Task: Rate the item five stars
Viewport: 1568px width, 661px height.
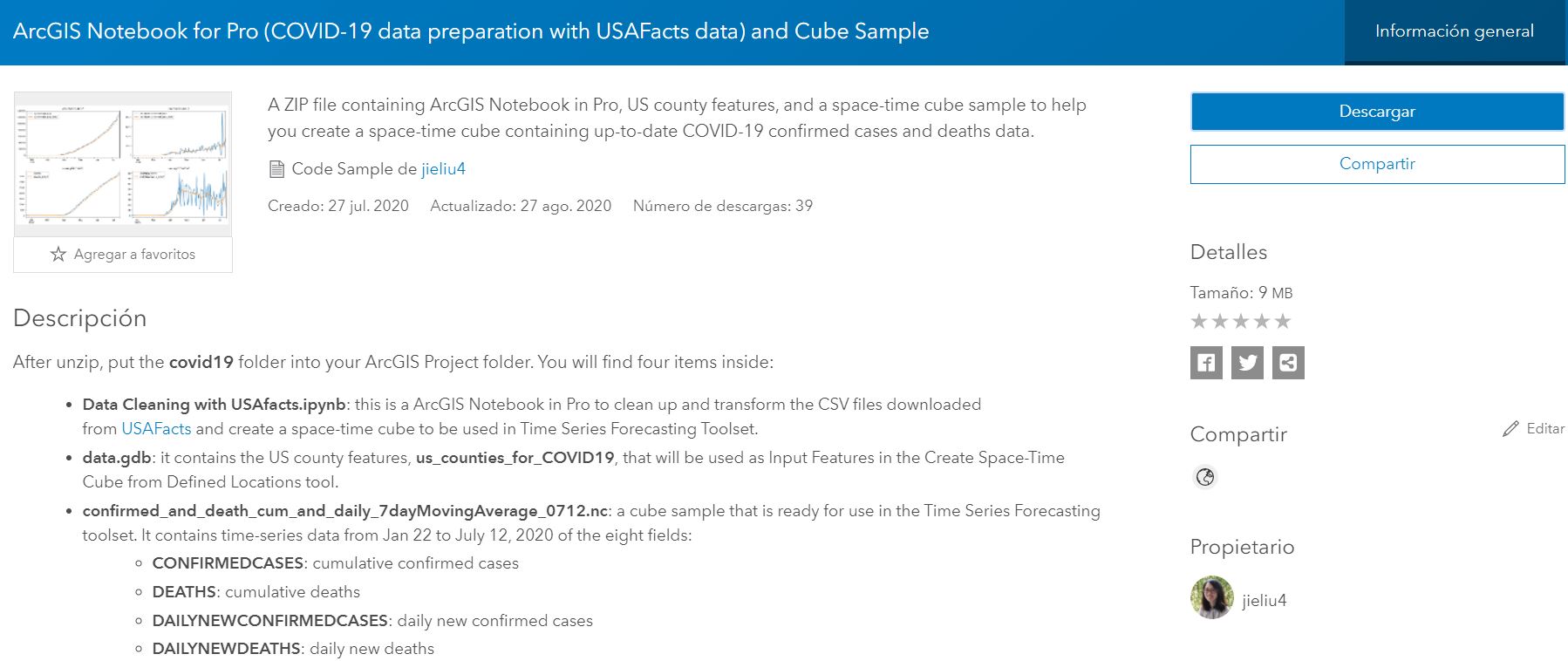Action: click(x=1282, y=321)
